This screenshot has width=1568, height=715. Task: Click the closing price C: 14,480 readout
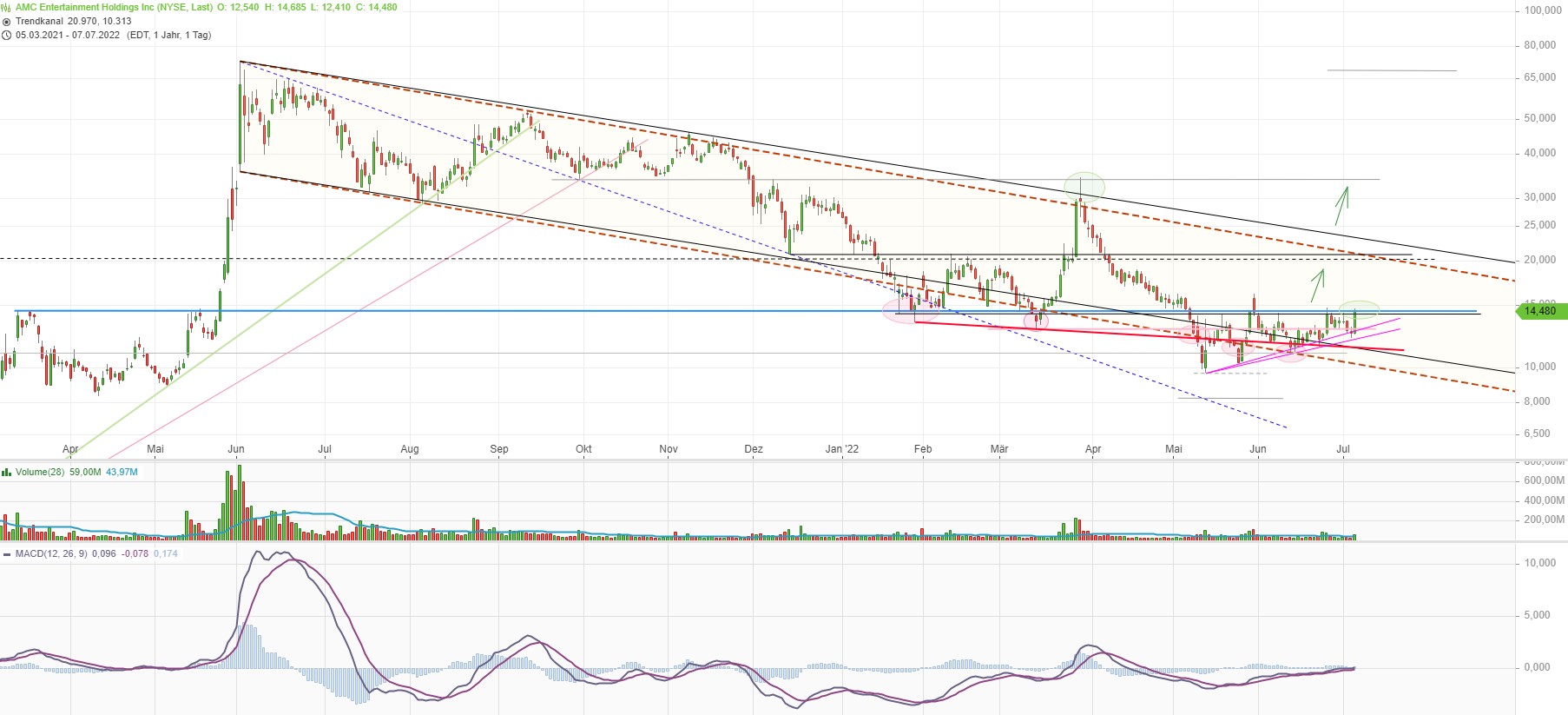(377, 7)
